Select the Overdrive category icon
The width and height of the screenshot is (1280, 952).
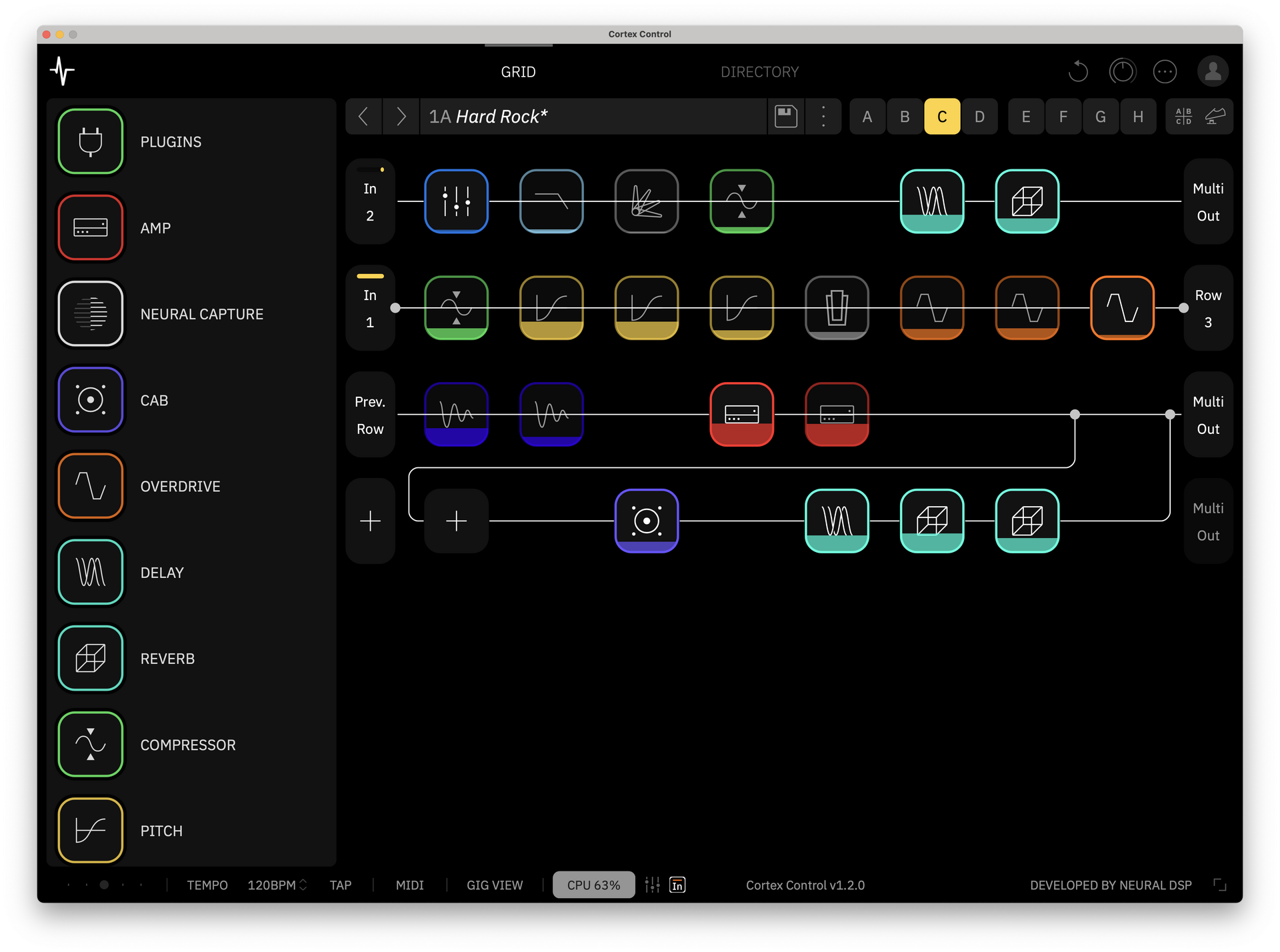[90, 486]
